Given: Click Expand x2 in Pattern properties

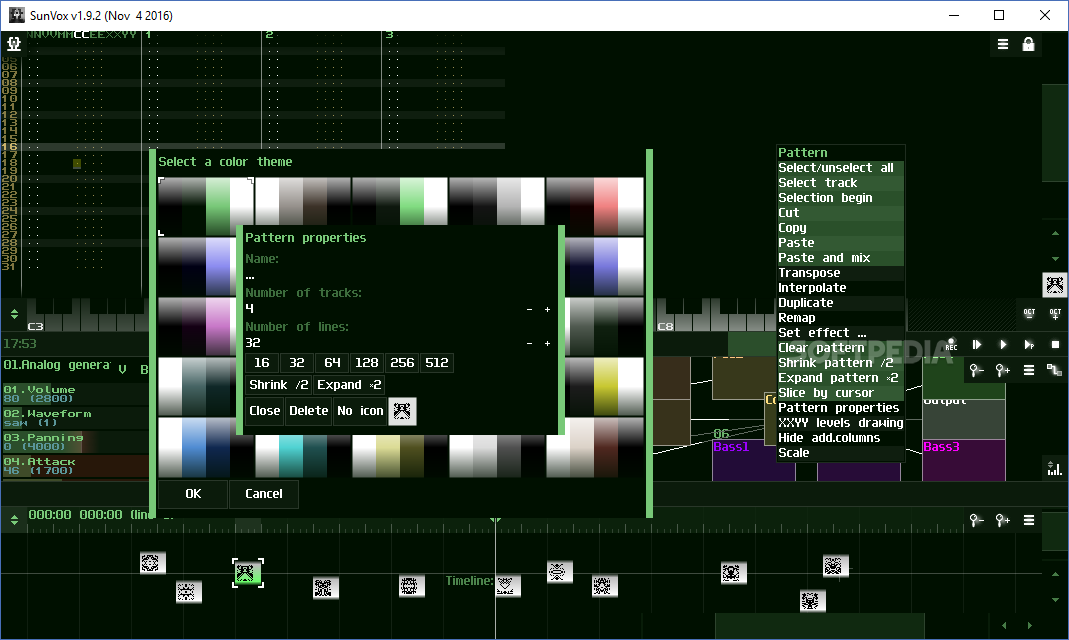Looking at the screenshot, I should [349, 384].
